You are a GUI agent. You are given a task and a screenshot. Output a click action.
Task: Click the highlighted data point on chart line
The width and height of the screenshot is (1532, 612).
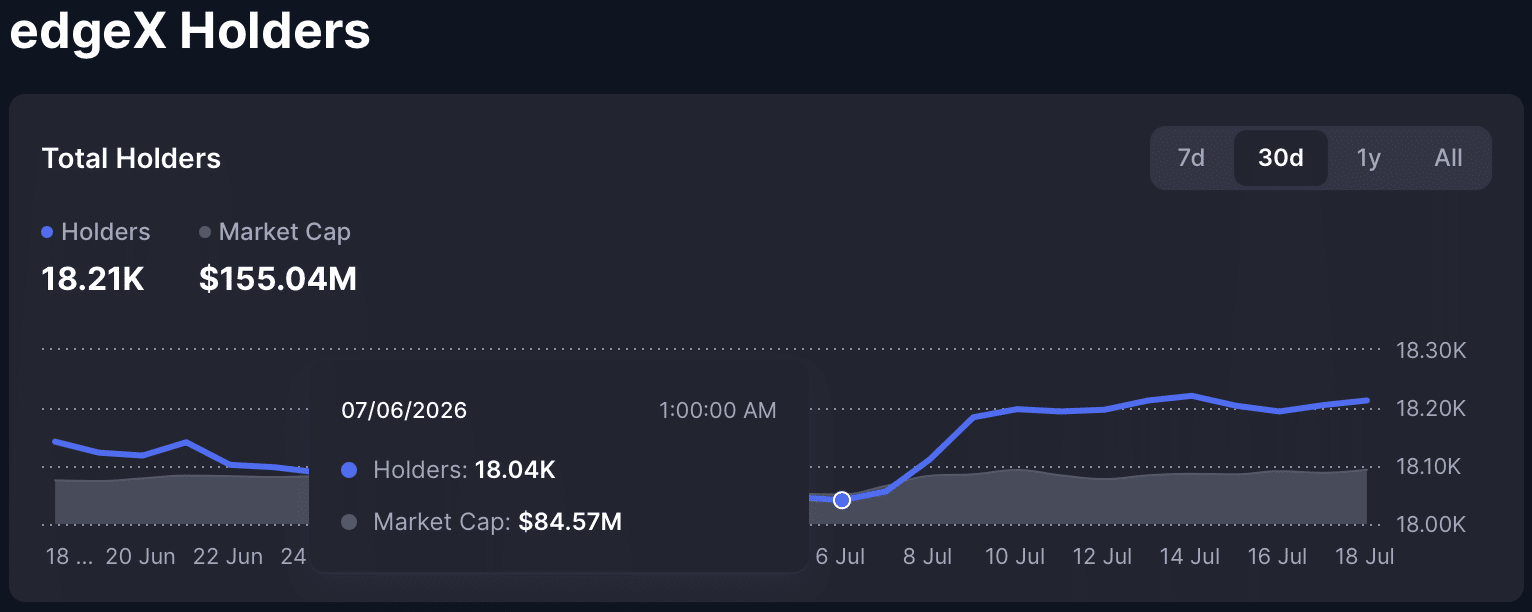[x=842, y=500]
